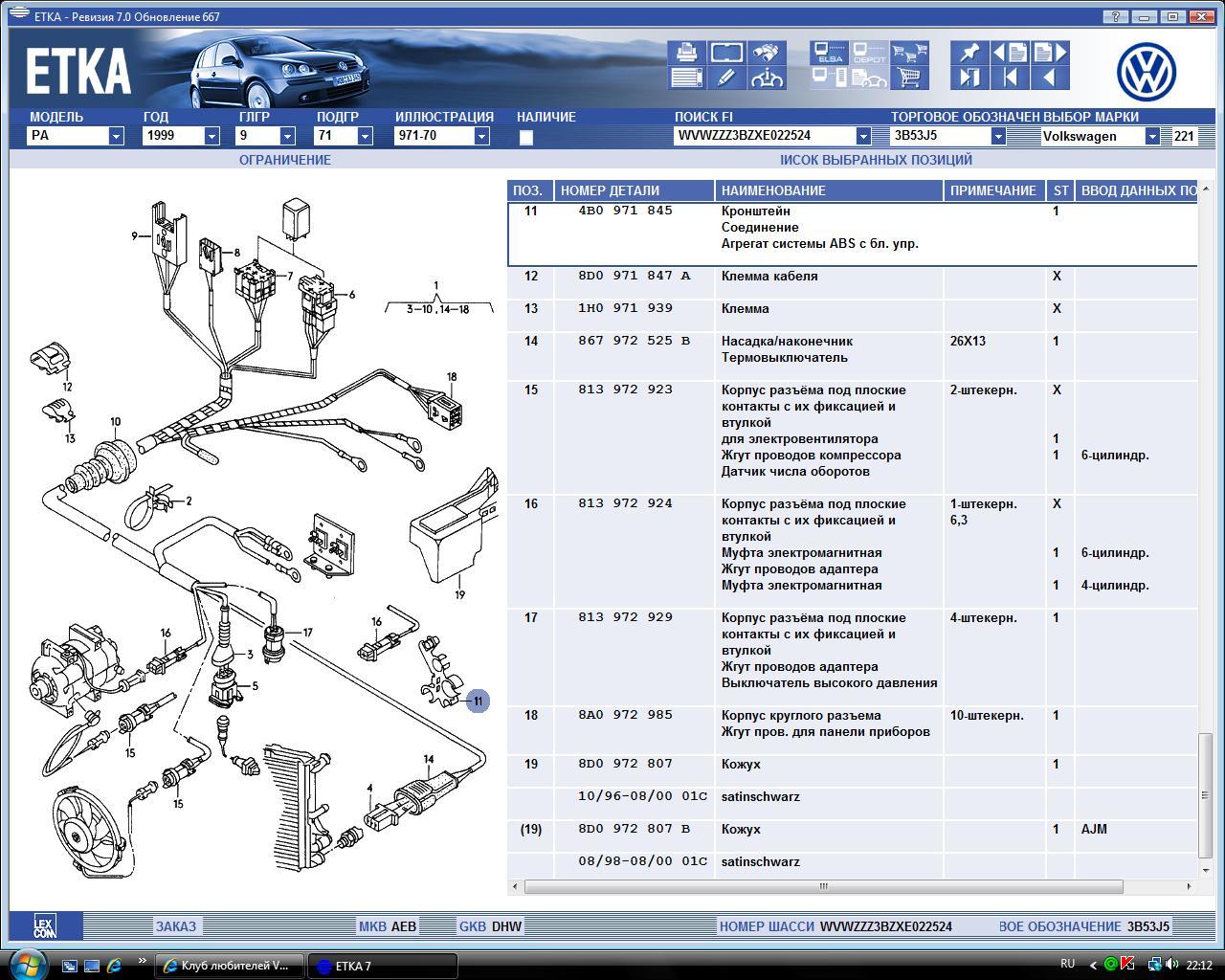Select part number 813 972 929
Viewport: 1225px width, 980px height.
coord(625,617)
